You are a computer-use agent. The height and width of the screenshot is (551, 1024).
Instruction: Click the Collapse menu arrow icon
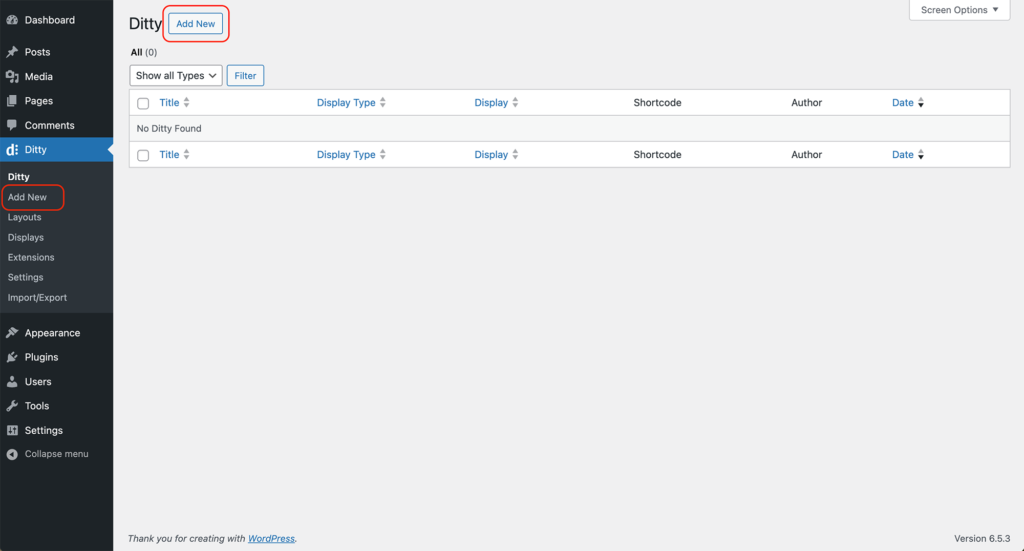click(12, 454)
